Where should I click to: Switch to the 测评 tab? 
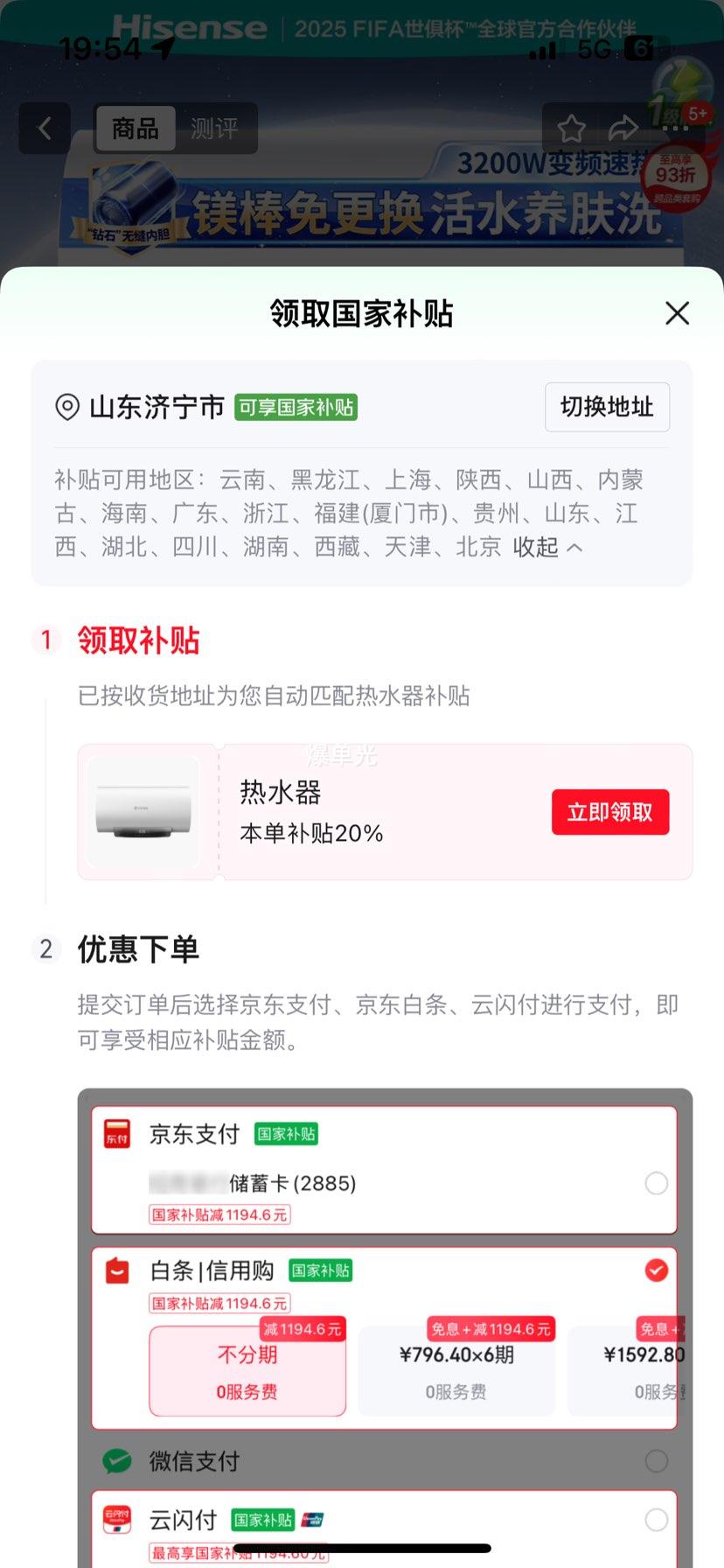[214, 129]
